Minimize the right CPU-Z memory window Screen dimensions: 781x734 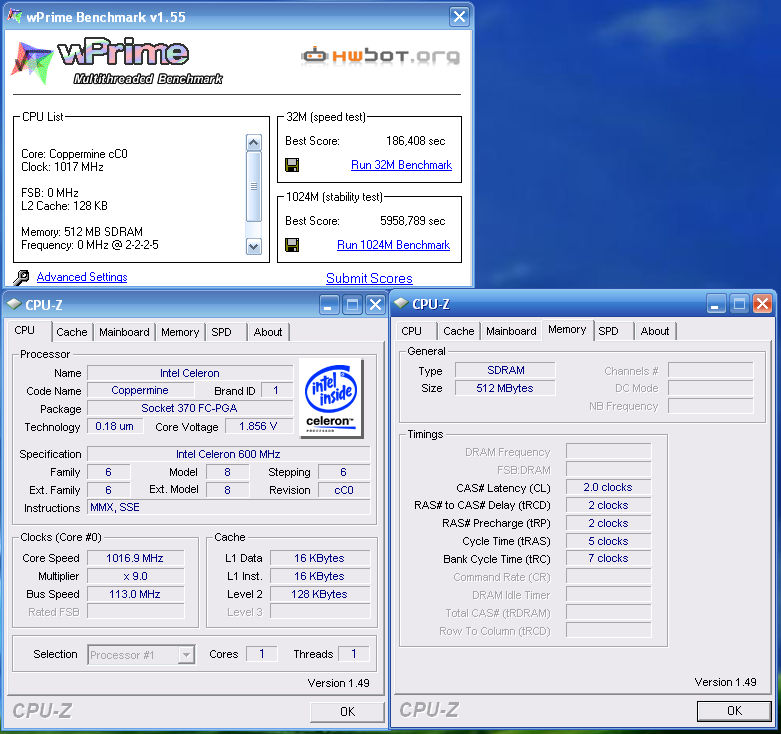(x=715, y=304)
